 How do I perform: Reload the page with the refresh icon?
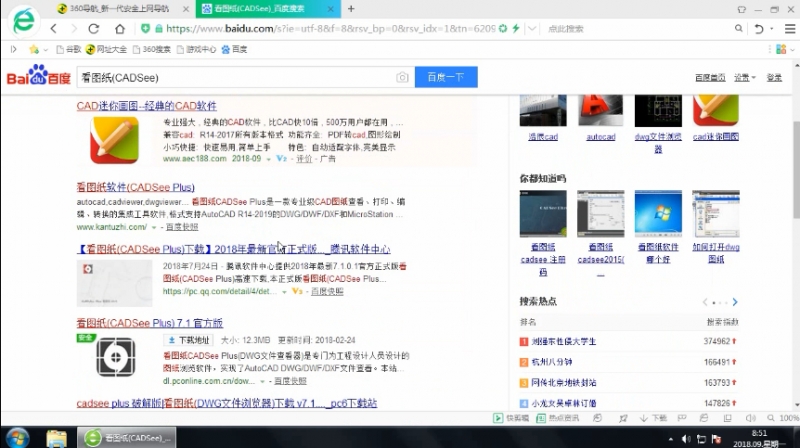pos(93,29)
